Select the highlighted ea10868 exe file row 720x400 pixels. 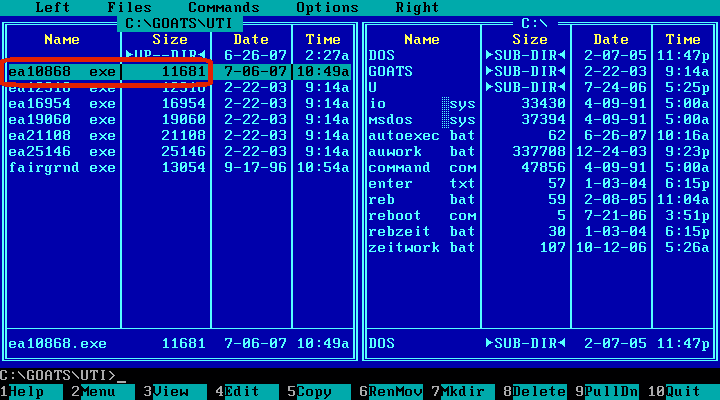[179, 72]
